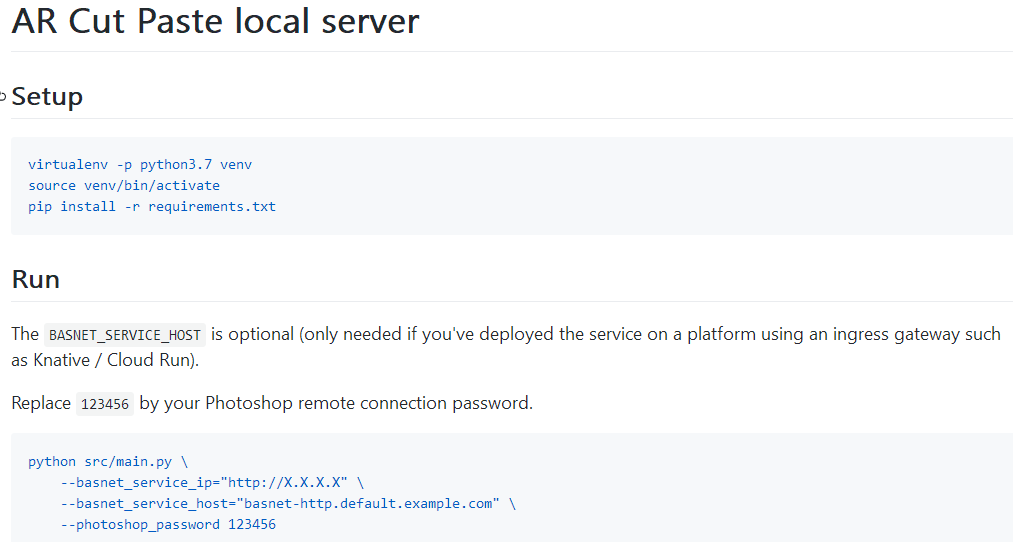1013x542 pixels.
Task: Click the "AR Cut Paste local server" title
Action: pos(215,22)
